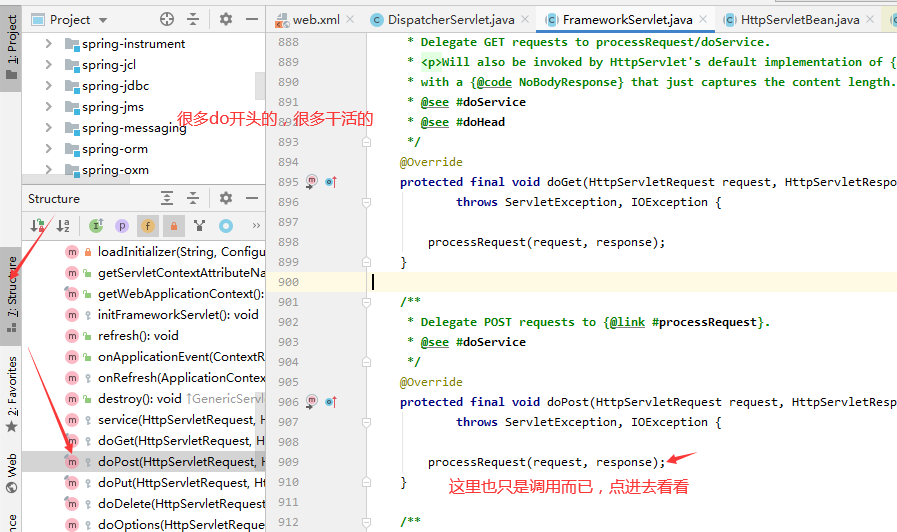Switch to DispatcherServlet.java tab
This screenshot has height=532, width=897.
coord(451,20)
